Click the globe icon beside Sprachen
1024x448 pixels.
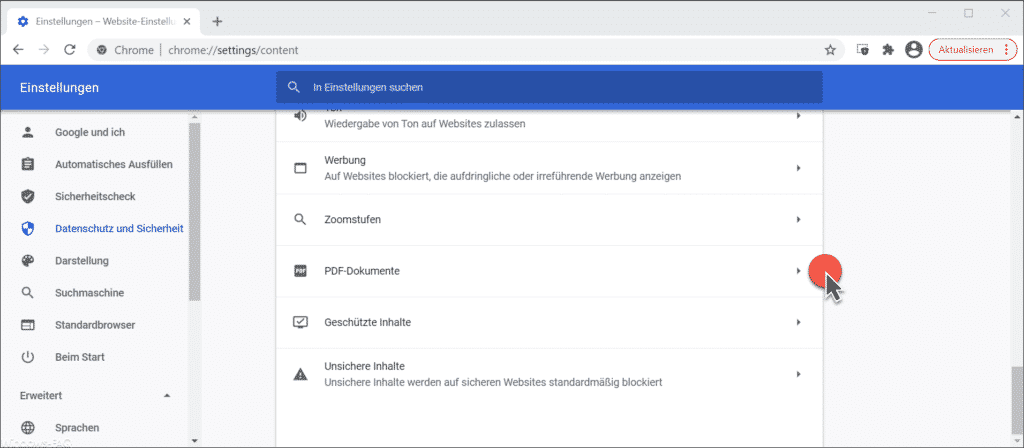[x=27, y=428]
